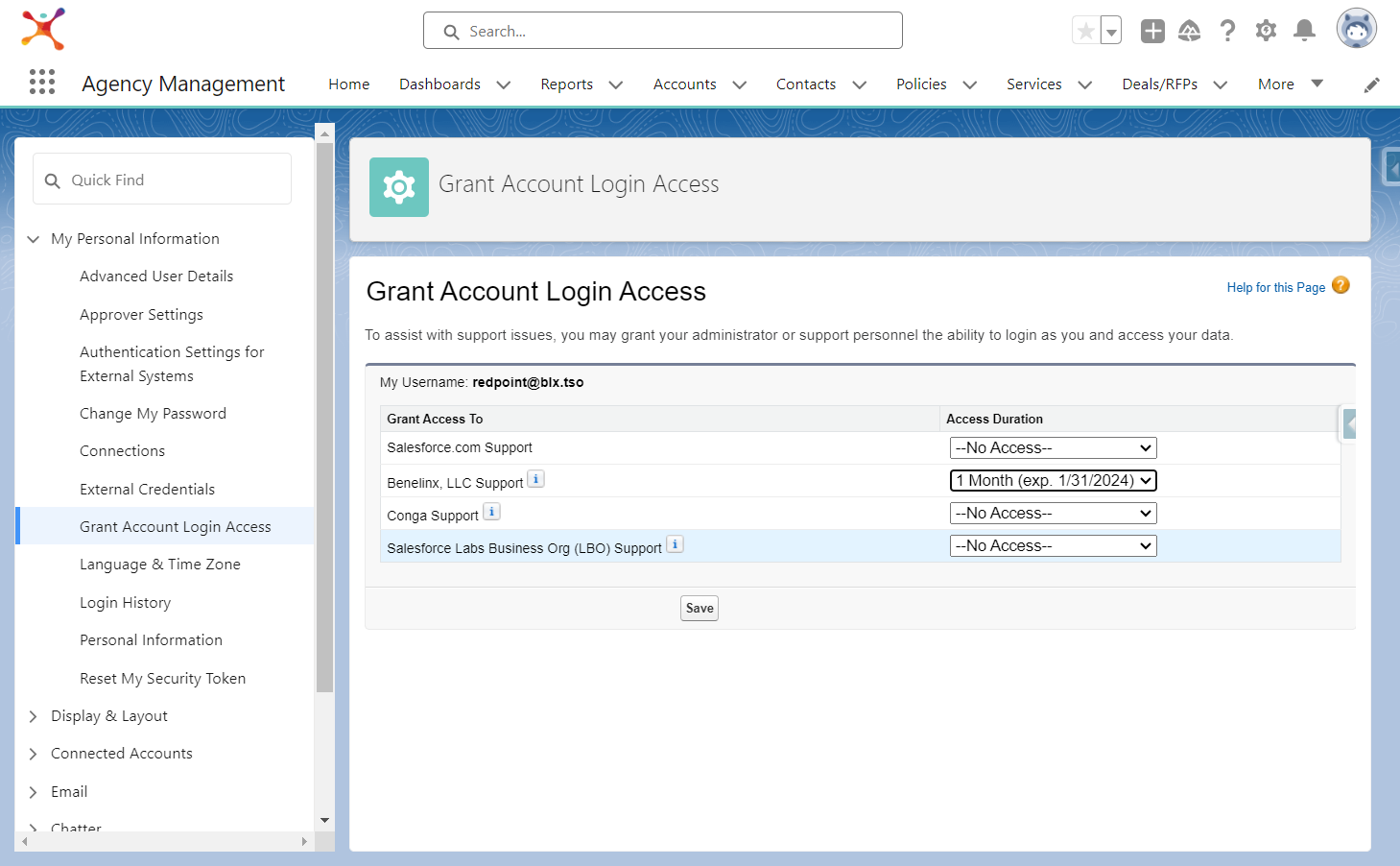Viewport: 1400px width, 866px height.
Task: Expand the Email section
Action: click(34, 792)
